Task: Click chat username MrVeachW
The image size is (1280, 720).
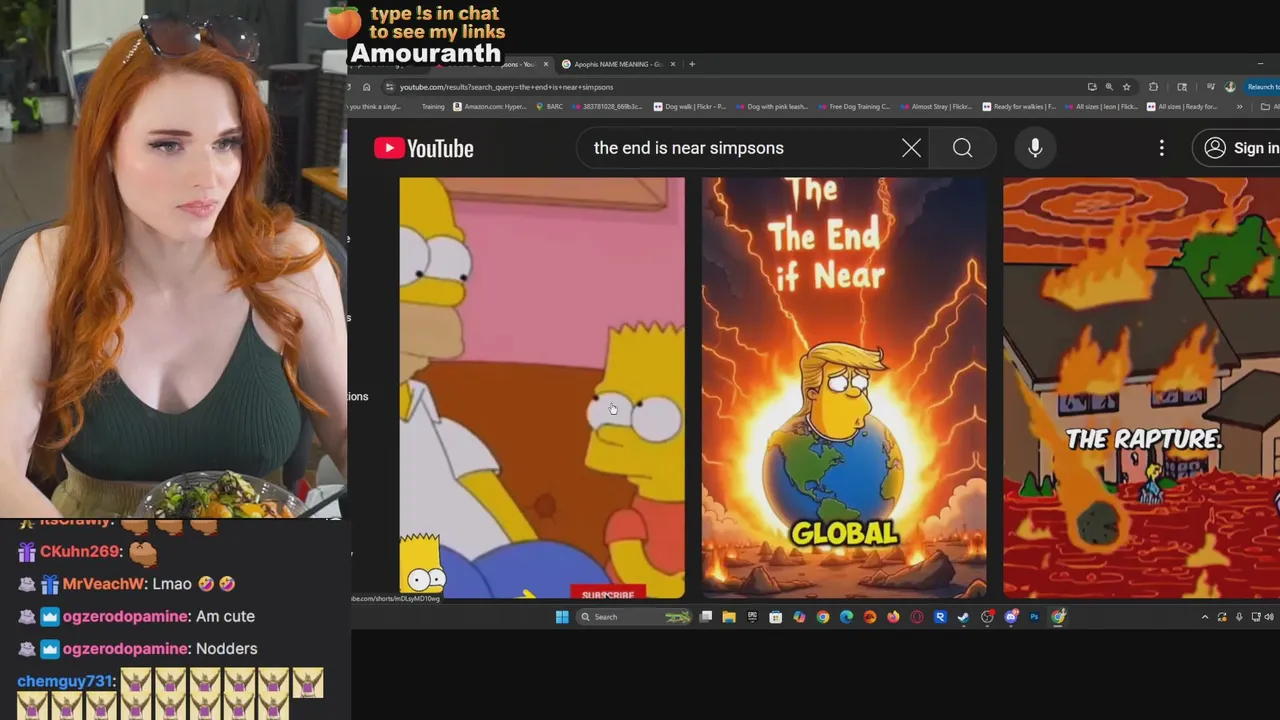Action: [104, 584]
